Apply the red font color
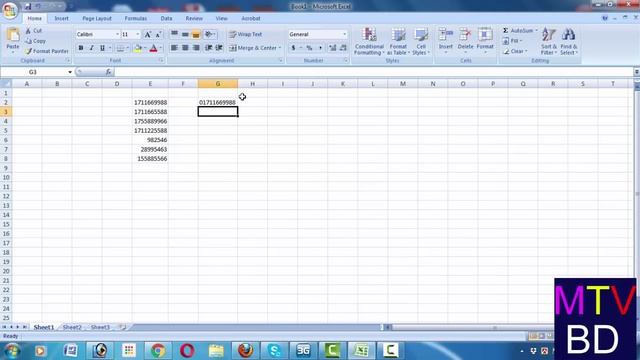The width and height of the screenshot is (640, 360). click(153, 48)
